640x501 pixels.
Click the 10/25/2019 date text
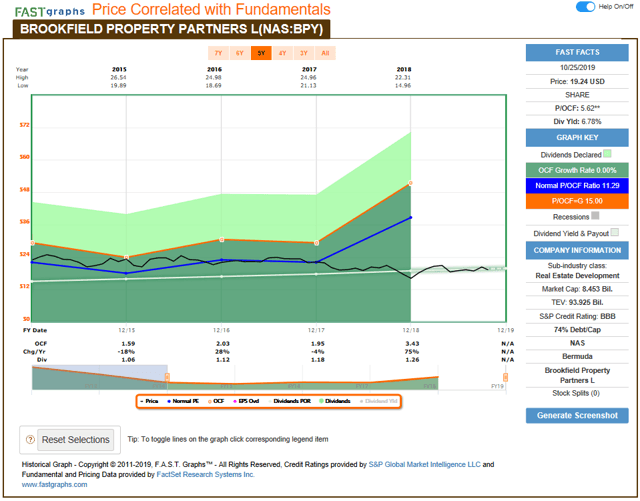[x=577, y=67]
